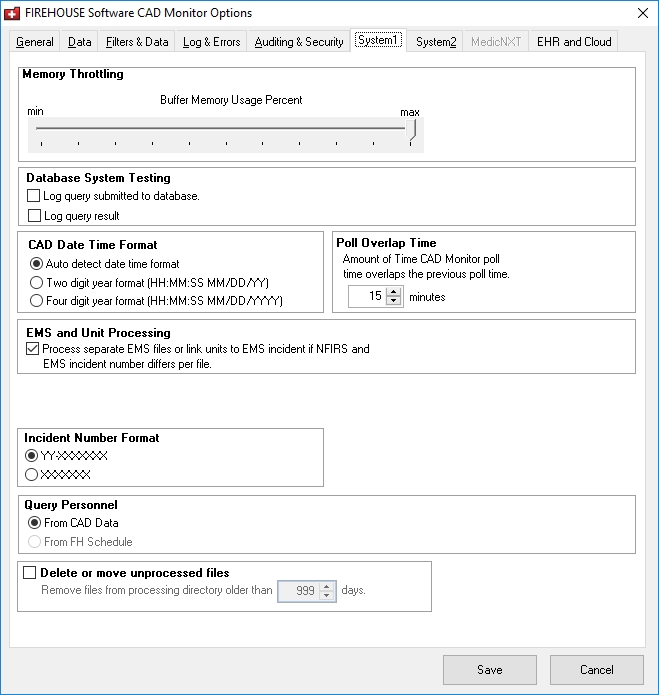Viewport: 659px width, 695px height.
Task: Switch to the General tab
Action: coord(35,42)
